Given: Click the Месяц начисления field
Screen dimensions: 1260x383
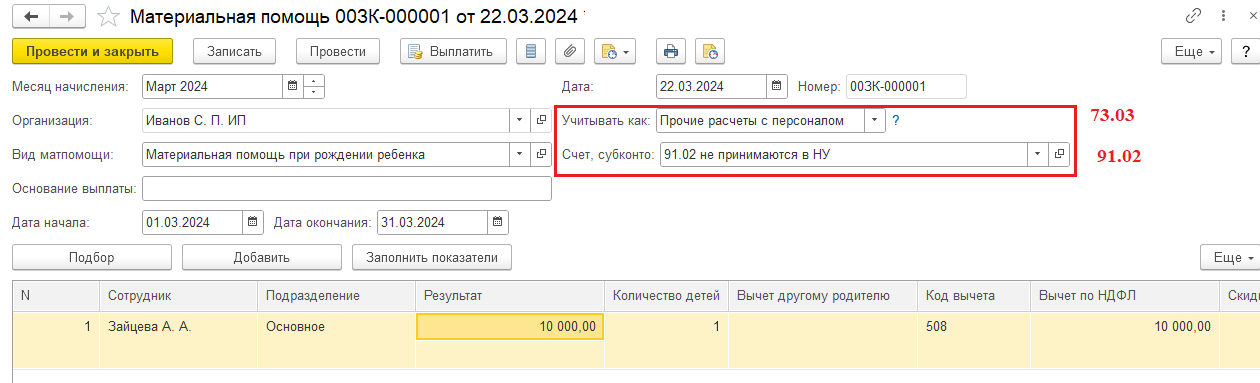Looking at the screenshot, I should tap(212, 86).
